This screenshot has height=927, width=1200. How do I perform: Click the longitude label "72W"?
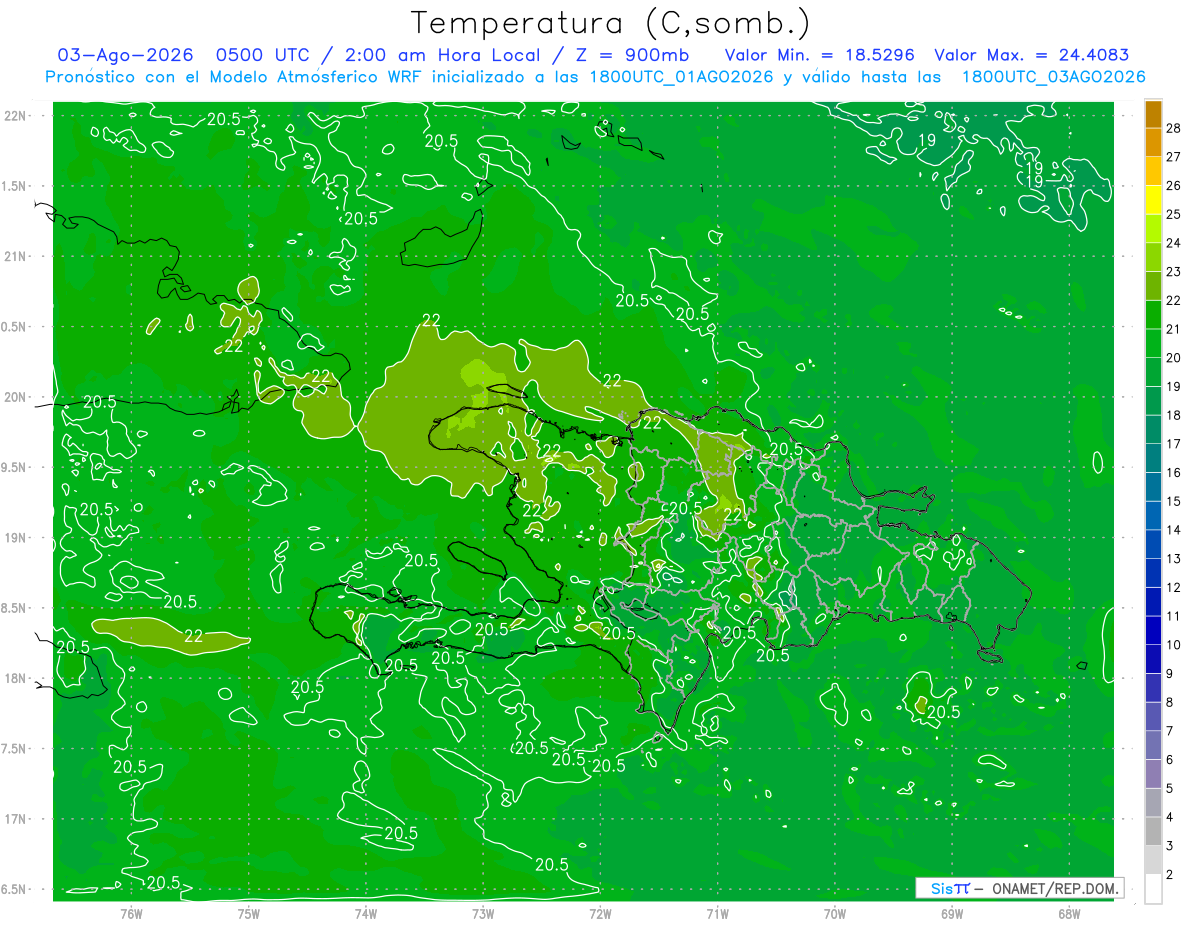[x=600, y=913]
